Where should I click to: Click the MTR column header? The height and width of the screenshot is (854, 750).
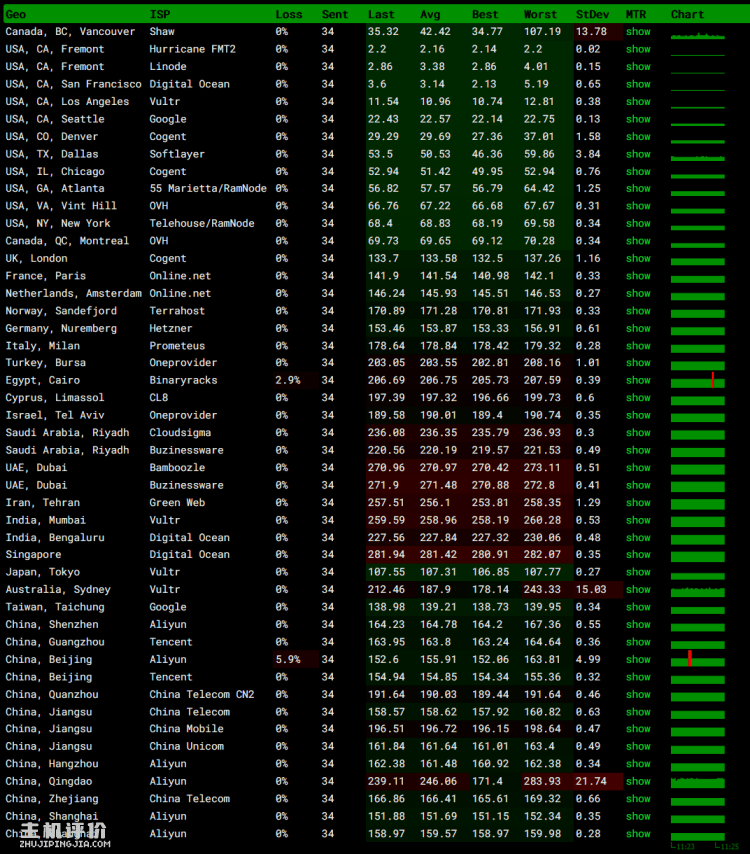[x=636, y=14]
